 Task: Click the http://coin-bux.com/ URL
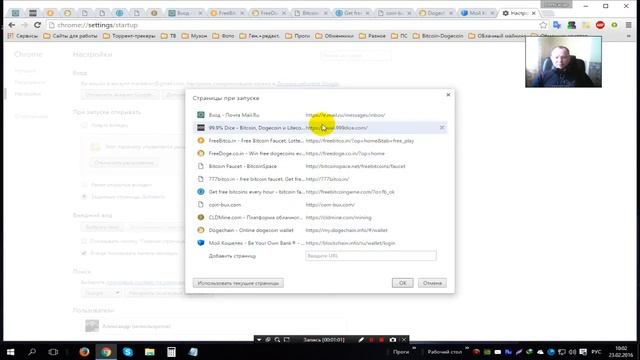coord(330,205)
